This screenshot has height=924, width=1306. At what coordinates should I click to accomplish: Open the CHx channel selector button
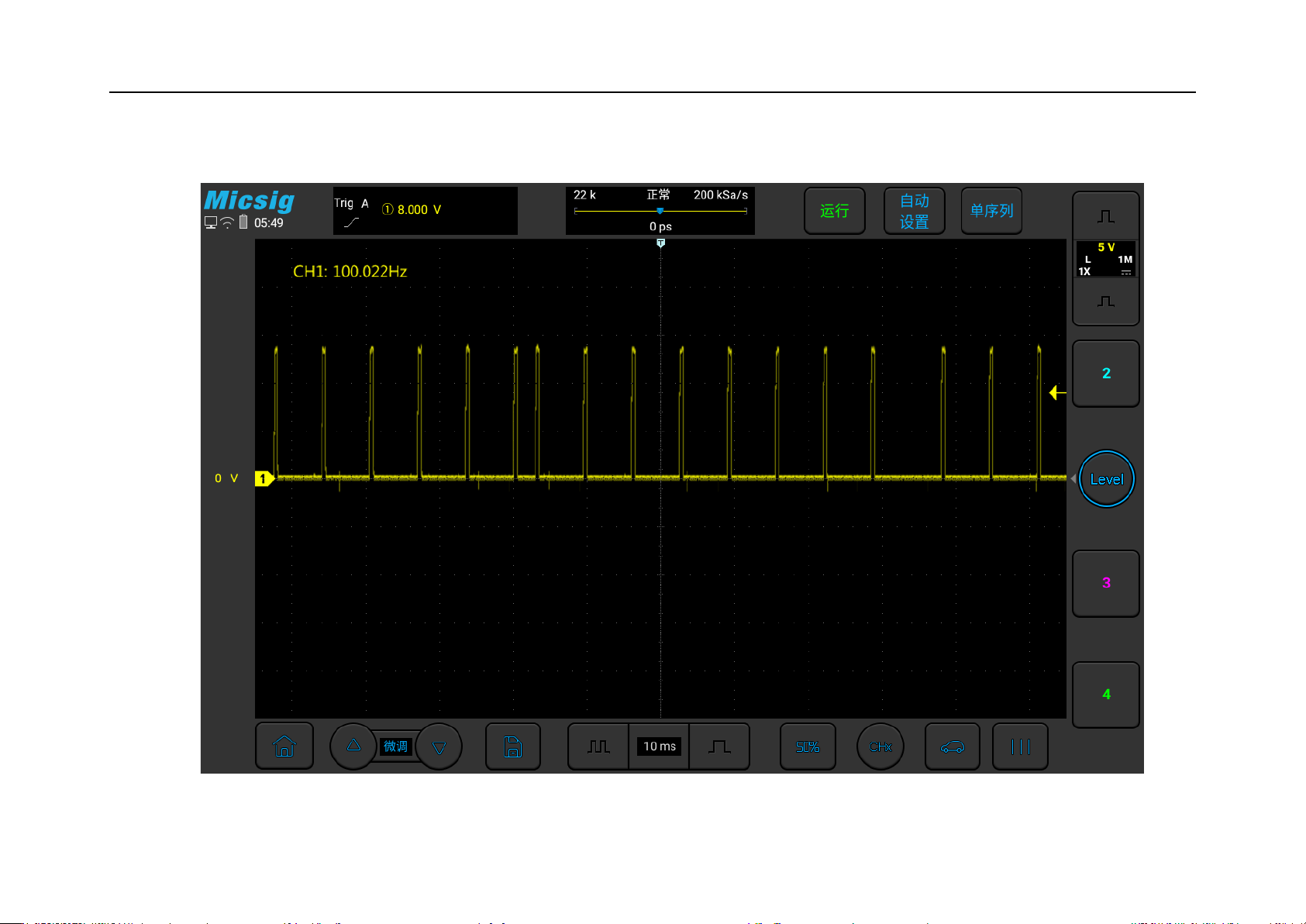tap(880, 746)
